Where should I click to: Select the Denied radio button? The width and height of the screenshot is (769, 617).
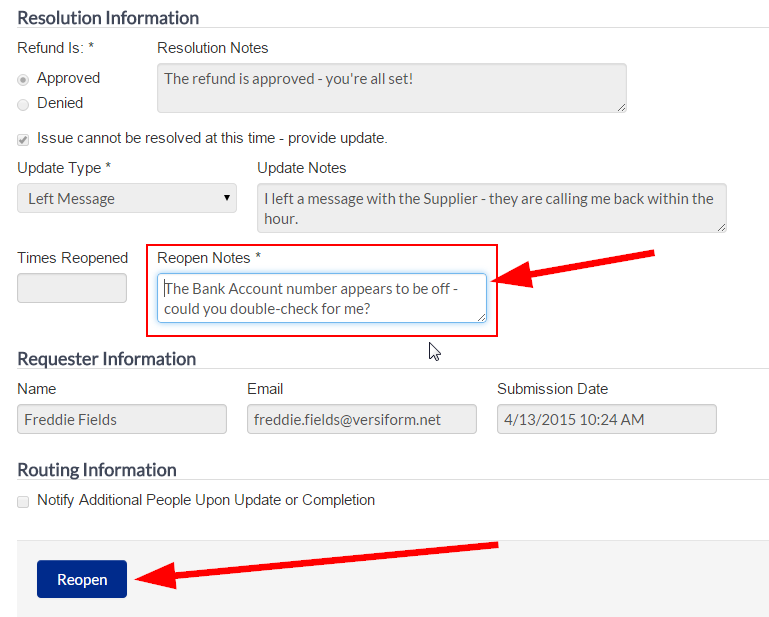coord(23,104)
